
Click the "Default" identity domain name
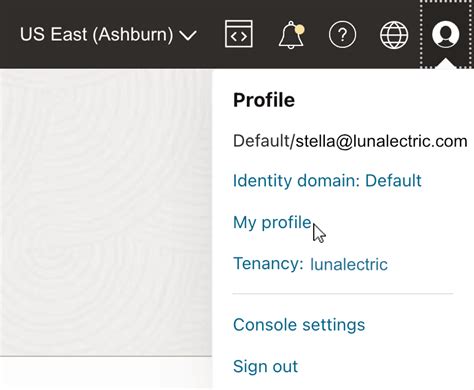pyautogui.click(x=393, y=181)
